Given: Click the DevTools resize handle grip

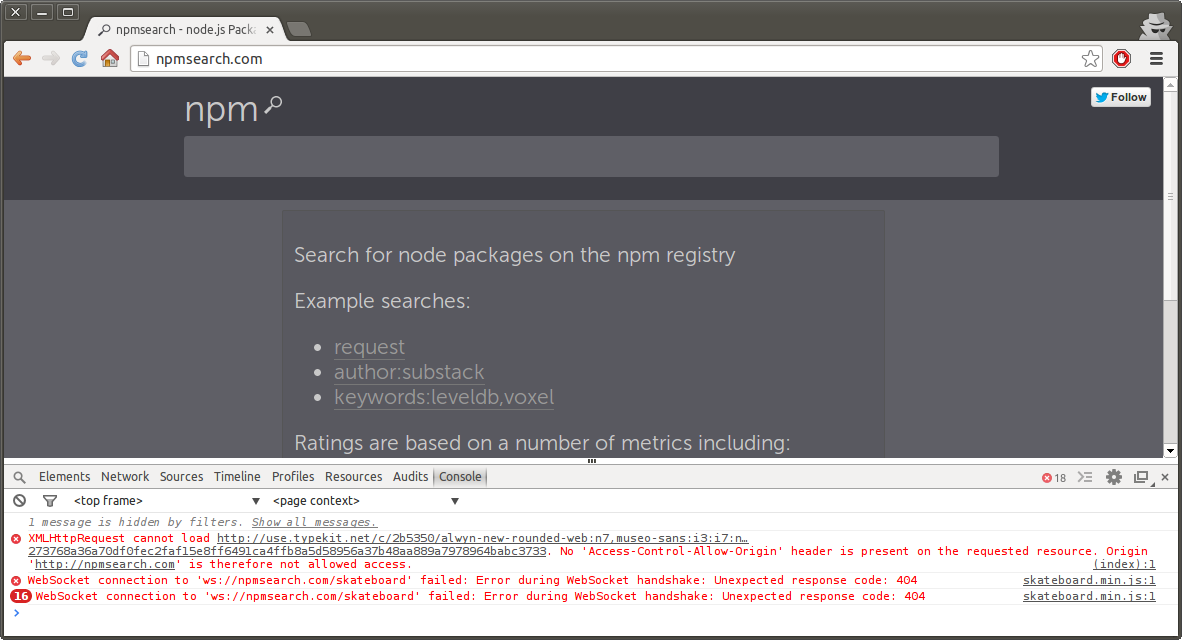Looking at the screenshot, I should pos(592,461).
